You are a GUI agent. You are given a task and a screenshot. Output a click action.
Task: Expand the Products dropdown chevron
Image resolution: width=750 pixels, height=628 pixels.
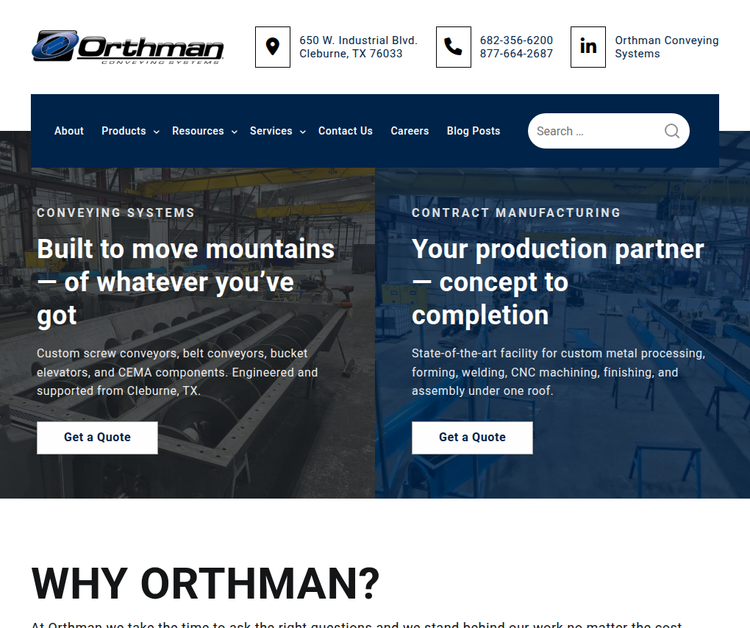pos(157,132)
